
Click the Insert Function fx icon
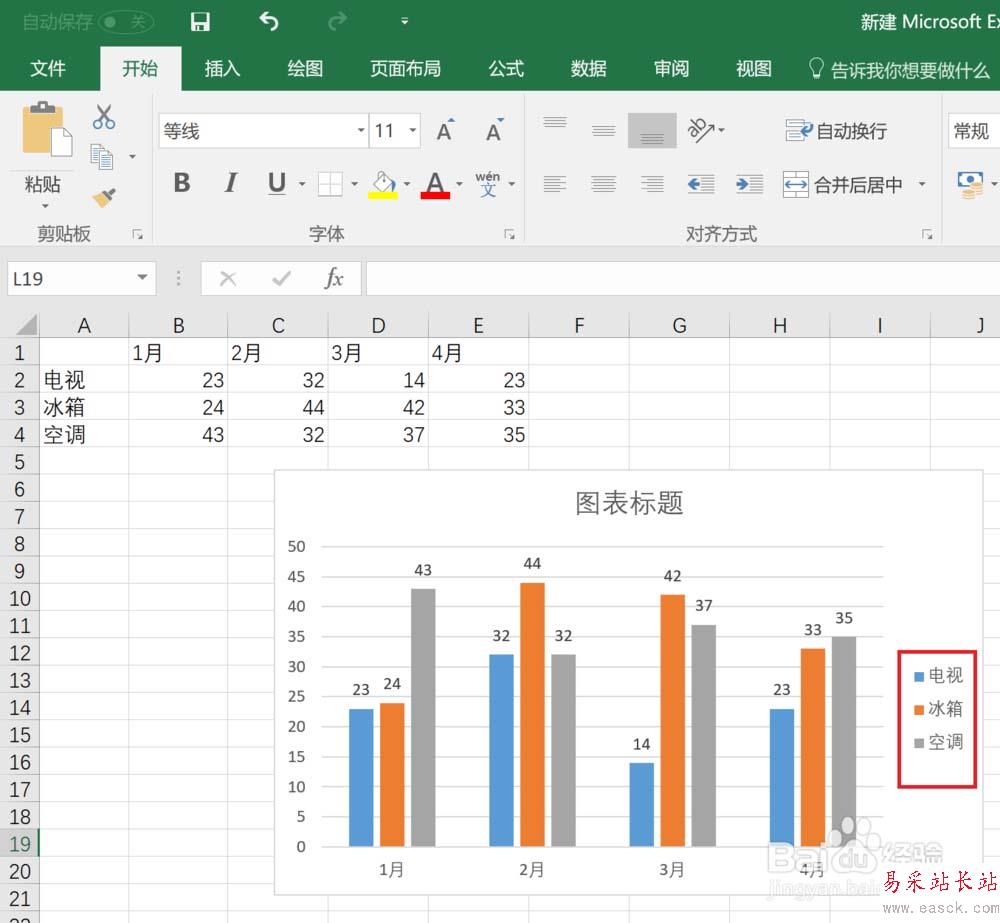[334, 279]
